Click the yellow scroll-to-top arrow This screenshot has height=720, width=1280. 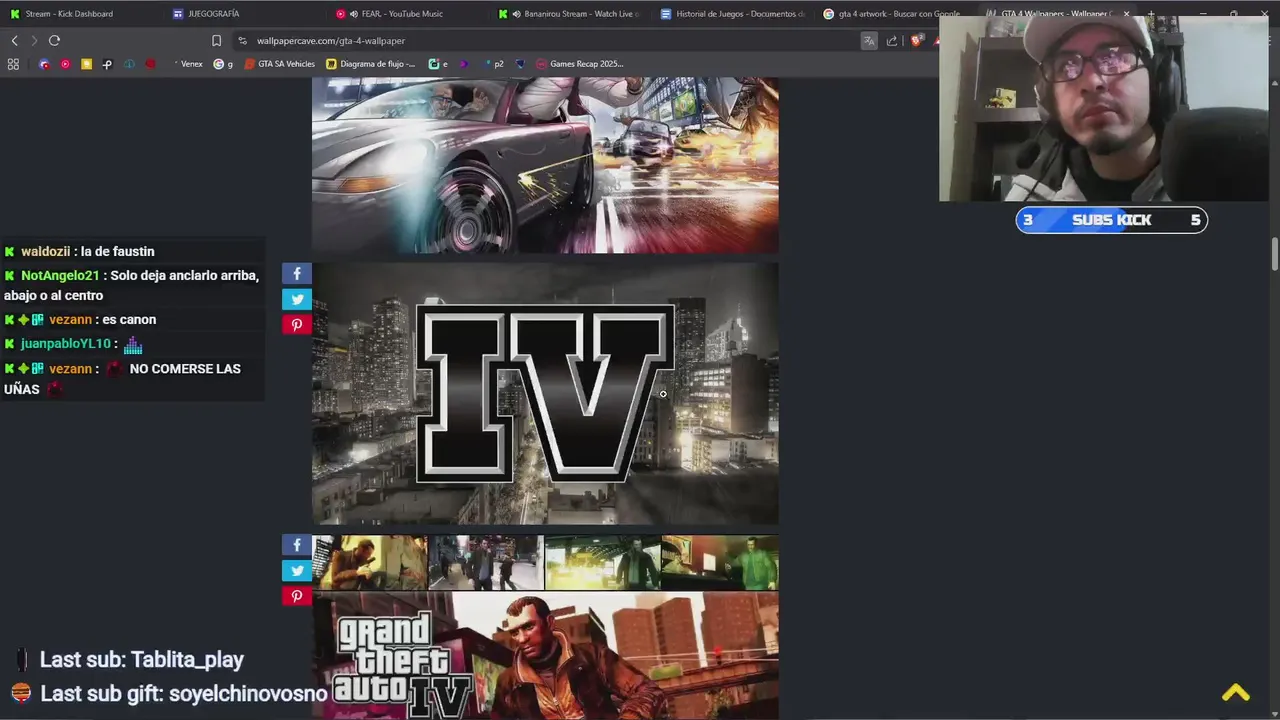pyautogui.click(x=1235, y=692)
